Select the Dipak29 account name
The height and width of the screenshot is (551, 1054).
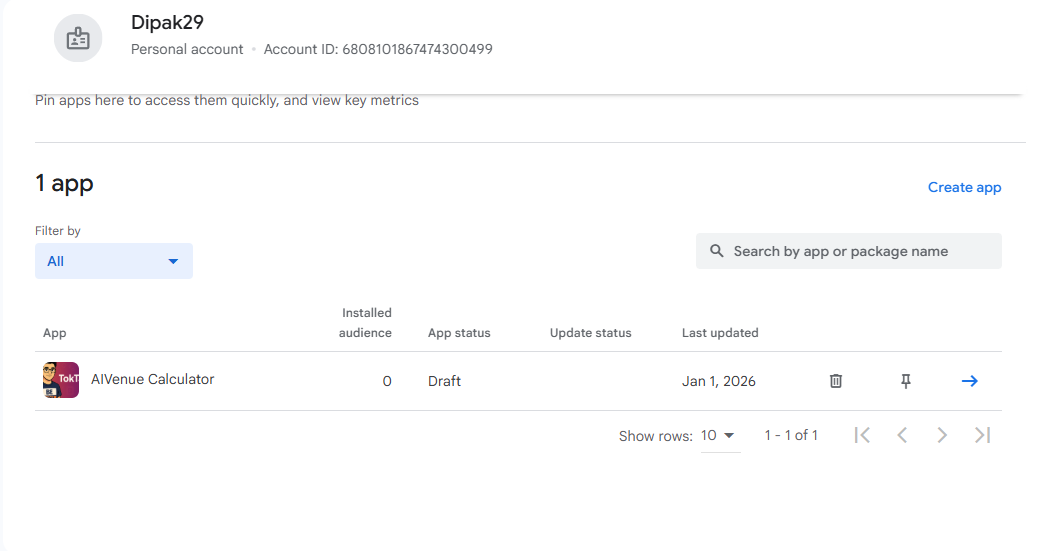(x=167, y=23)
